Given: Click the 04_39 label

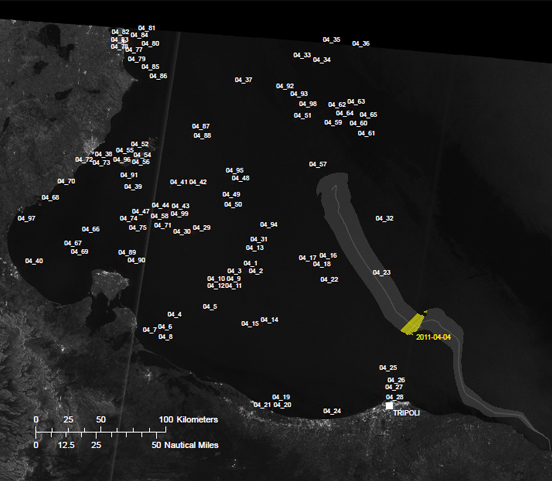Looking at the screenshot, I should pos(133,187).
